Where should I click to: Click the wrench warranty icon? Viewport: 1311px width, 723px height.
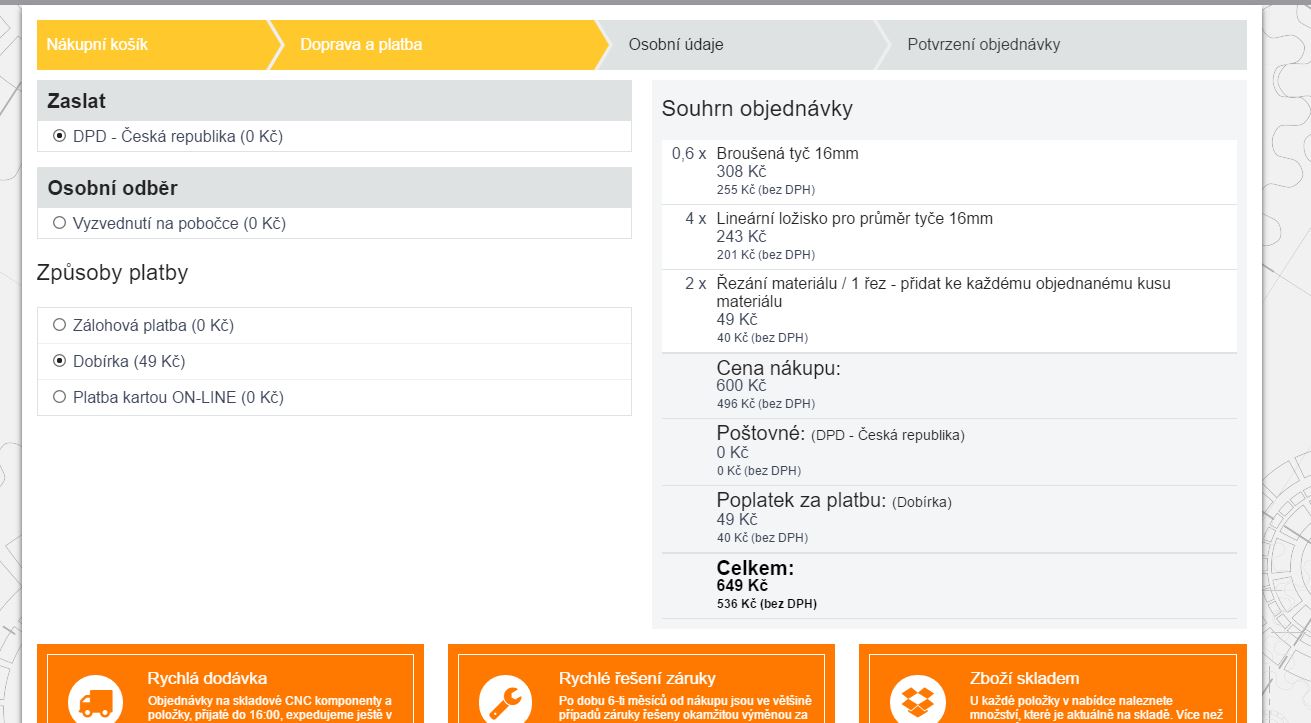[506, 700]
